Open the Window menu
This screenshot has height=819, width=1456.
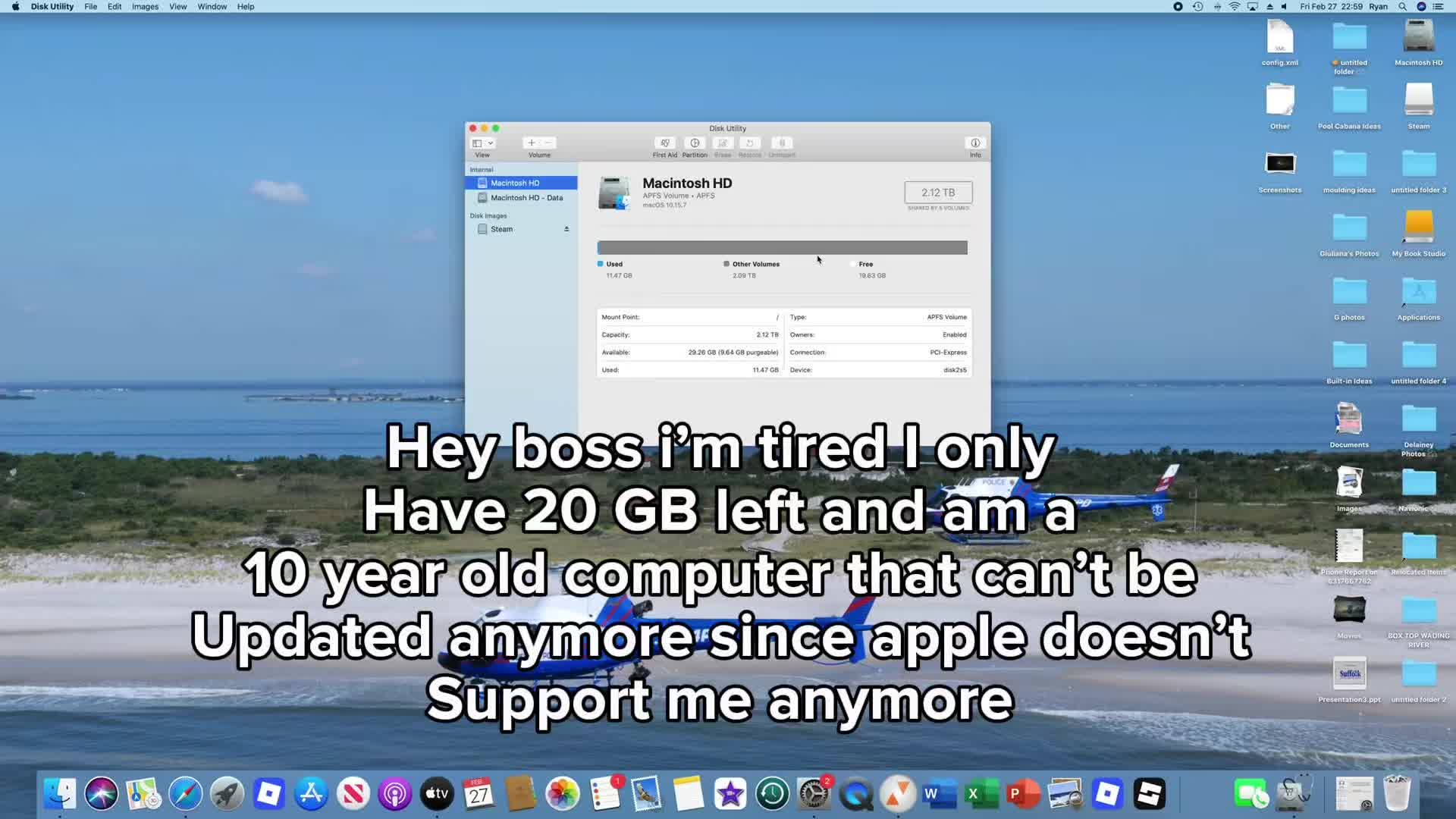click(212, 7)
